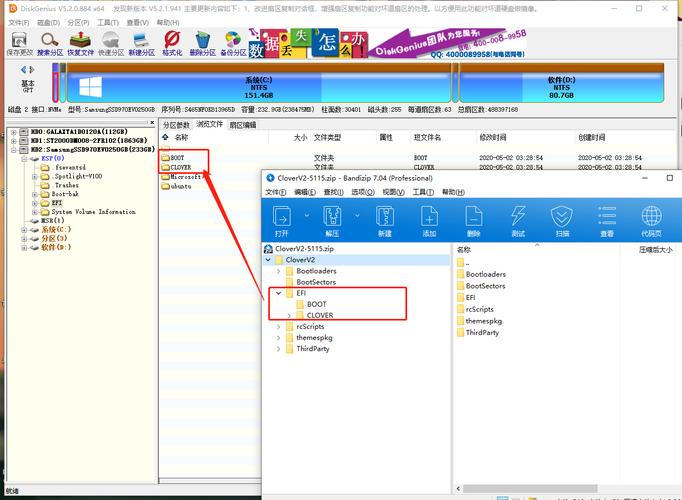Select BOOT folder in DiskGenius file list
Screen dimensions: 682x500
point(173,158)
